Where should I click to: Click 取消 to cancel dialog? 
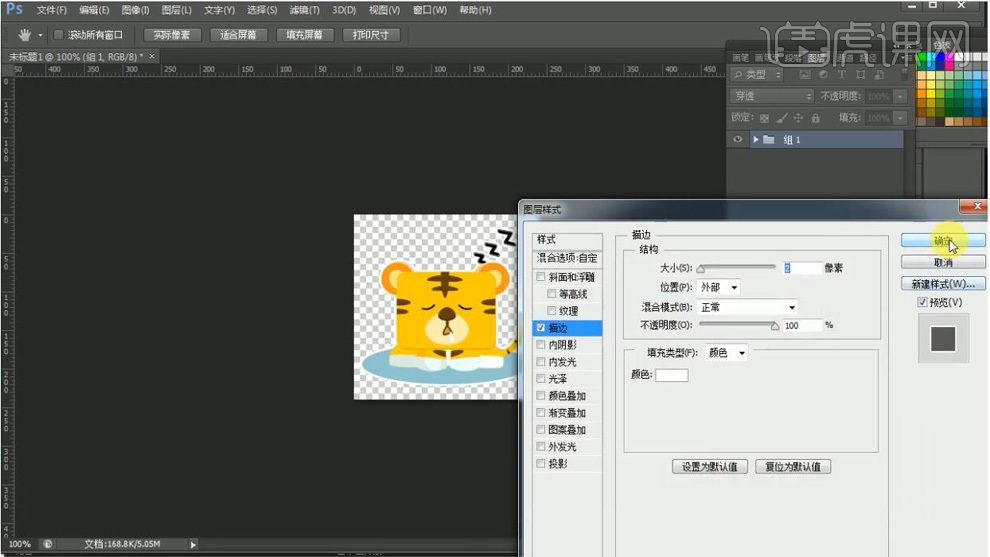tap(943, 262)
